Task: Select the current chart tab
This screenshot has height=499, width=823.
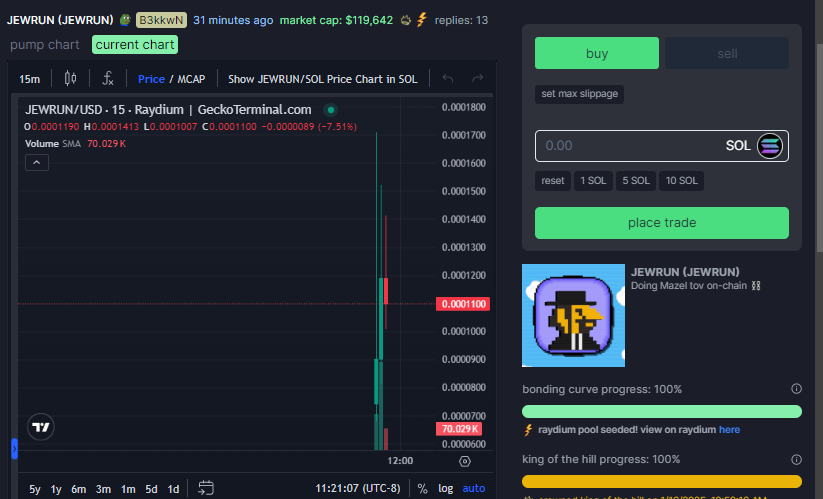Action: click(x=135, y=45)
